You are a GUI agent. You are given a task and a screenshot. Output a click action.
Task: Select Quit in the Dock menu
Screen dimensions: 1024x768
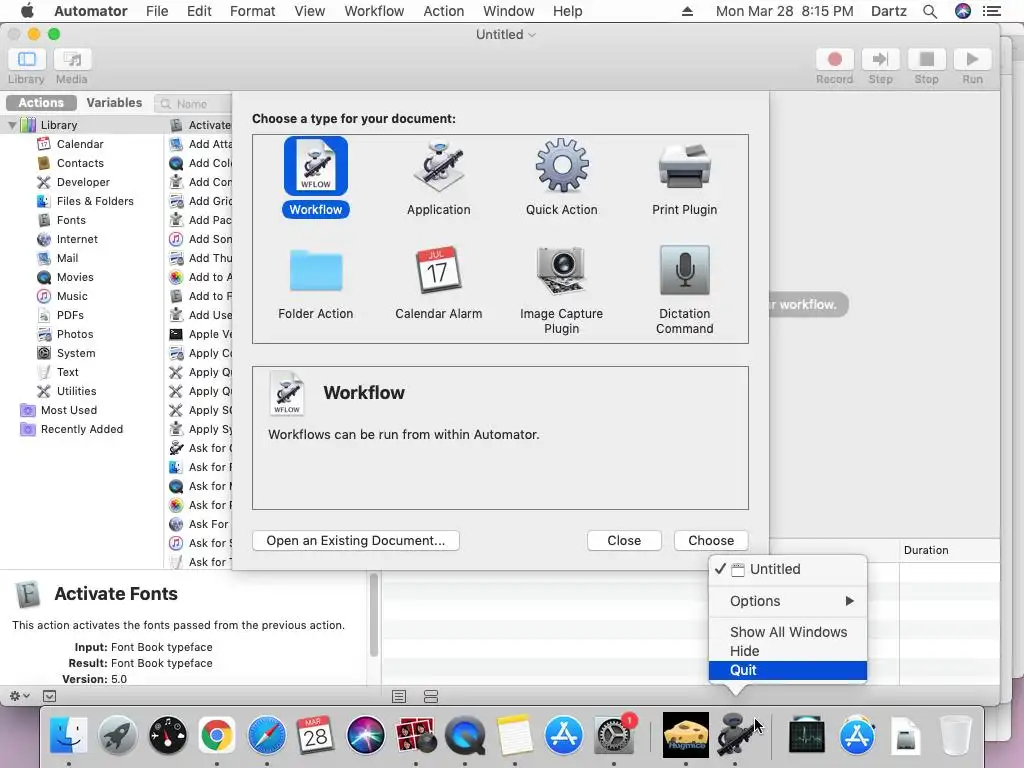pyautogui.click(x=788, y=670)
